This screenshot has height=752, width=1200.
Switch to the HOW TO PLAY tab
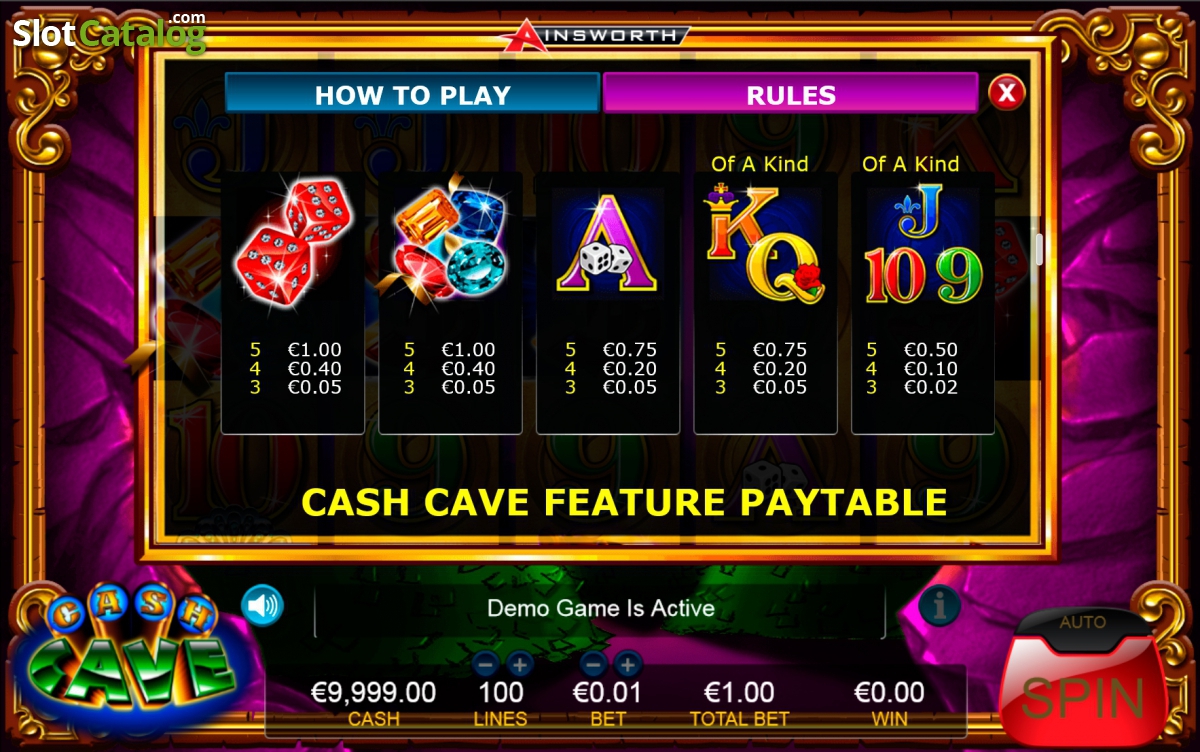412,94
